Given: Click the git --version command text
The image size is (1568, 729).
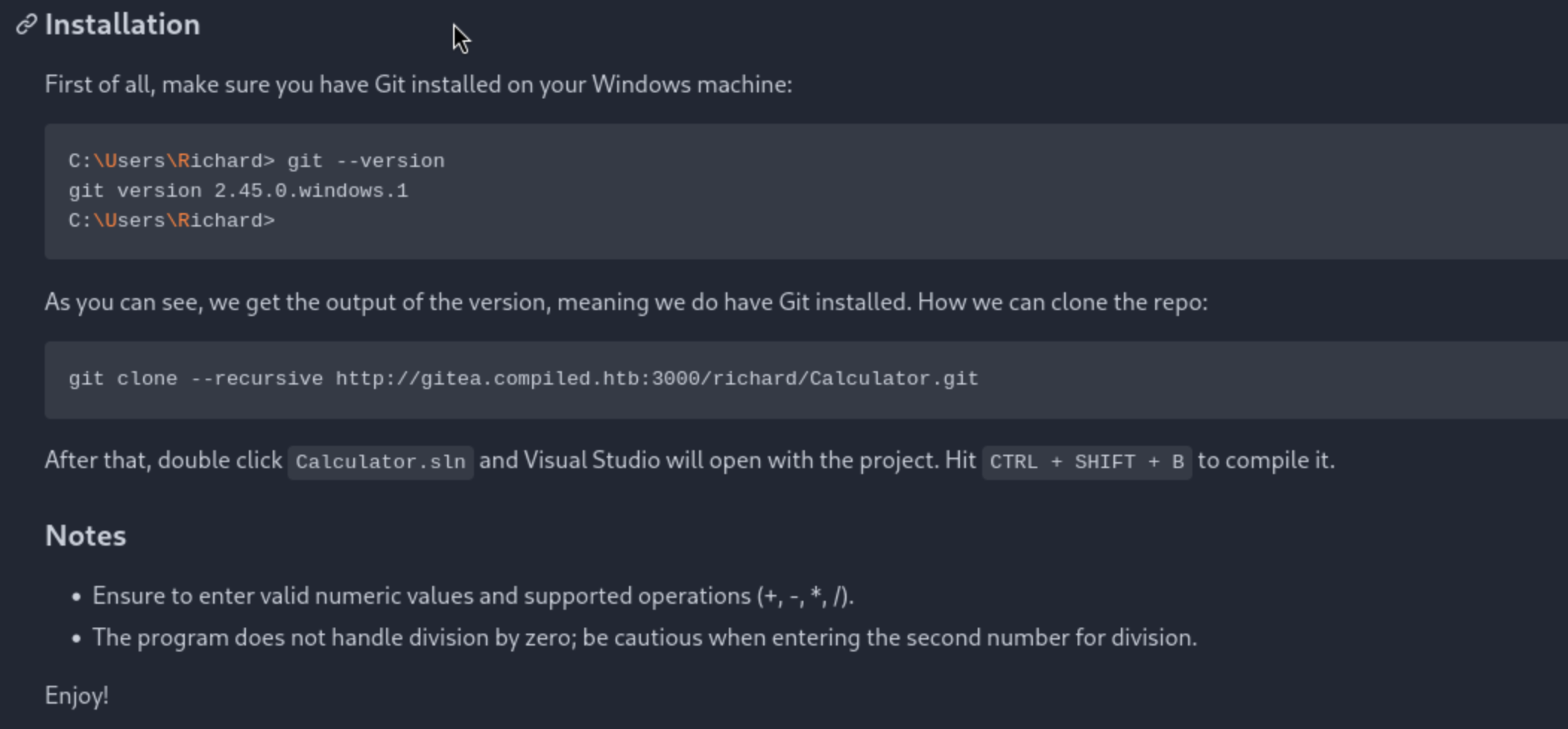Looking at the screenshot, I should (x=366, y=161).
